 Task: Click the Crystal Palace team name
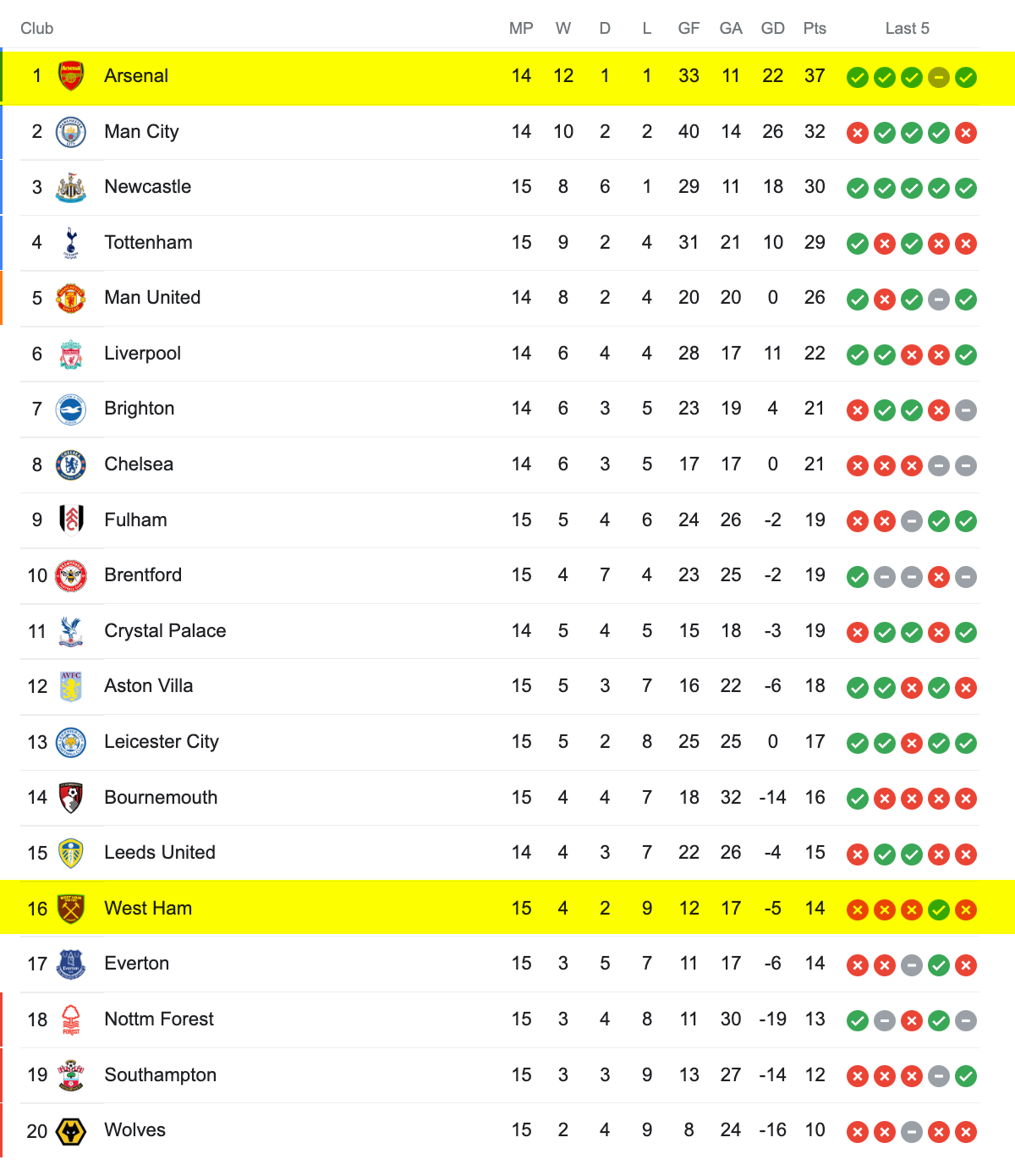point(165,631)
